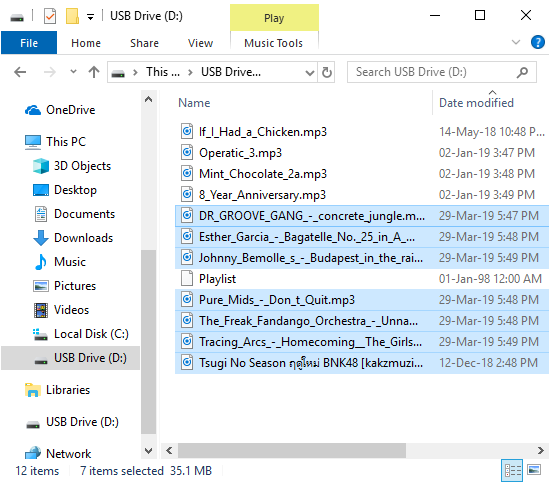Switch to the Music Tools tab
550x483 pixels.
click(274, 43)
